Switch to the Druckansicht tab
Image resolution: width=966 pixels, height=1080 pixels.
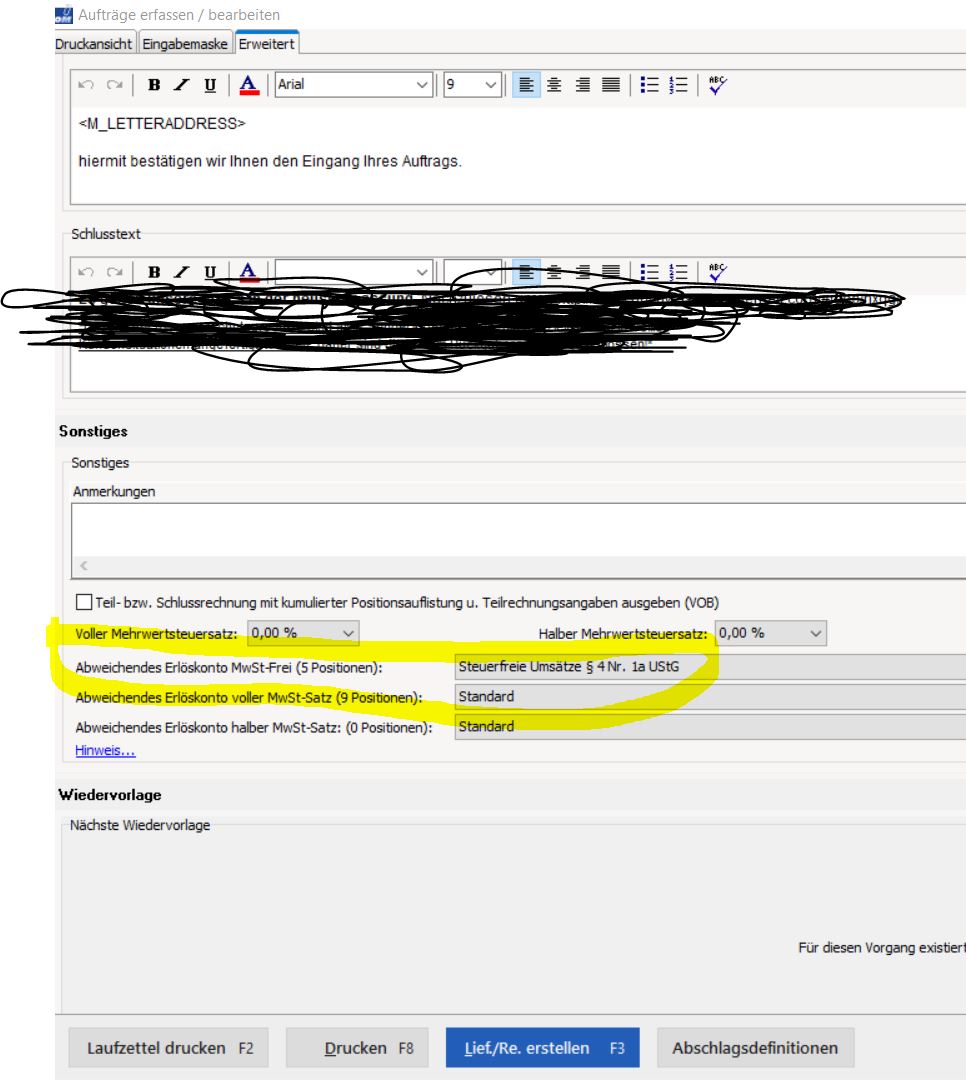pos(94,44)
